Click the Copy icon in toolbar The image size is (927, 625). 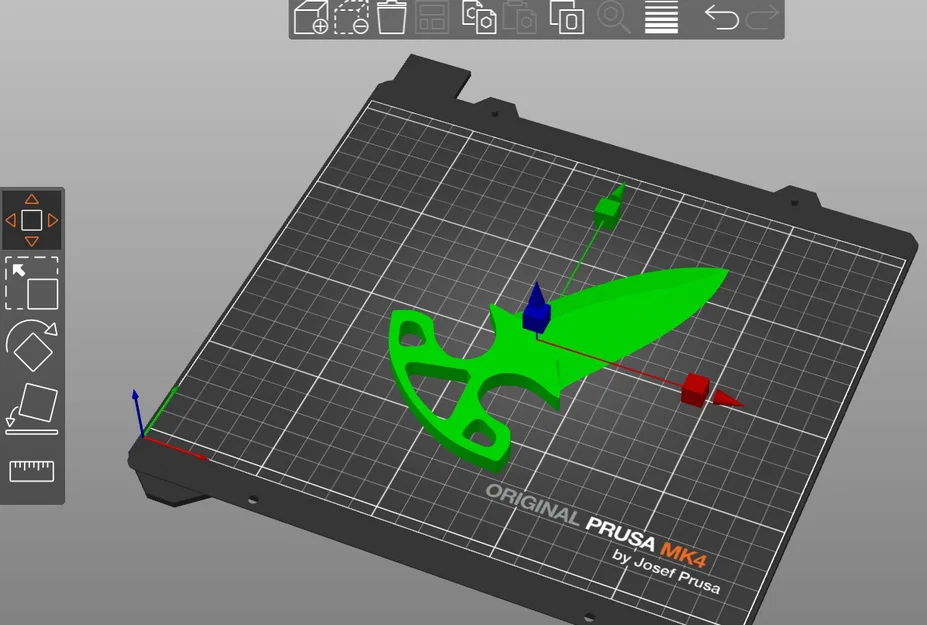(478, 17)
